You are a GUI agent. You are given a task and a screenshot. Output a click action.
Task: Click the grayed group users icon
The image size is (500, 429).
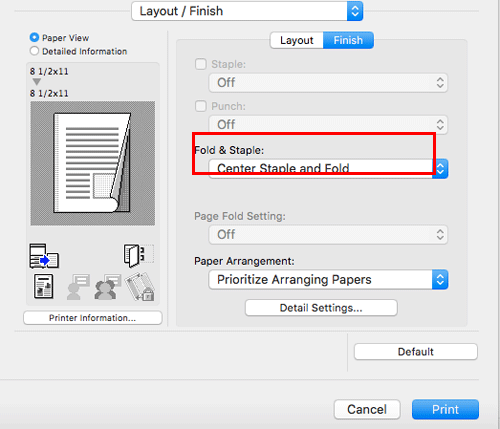pos(107,287)
